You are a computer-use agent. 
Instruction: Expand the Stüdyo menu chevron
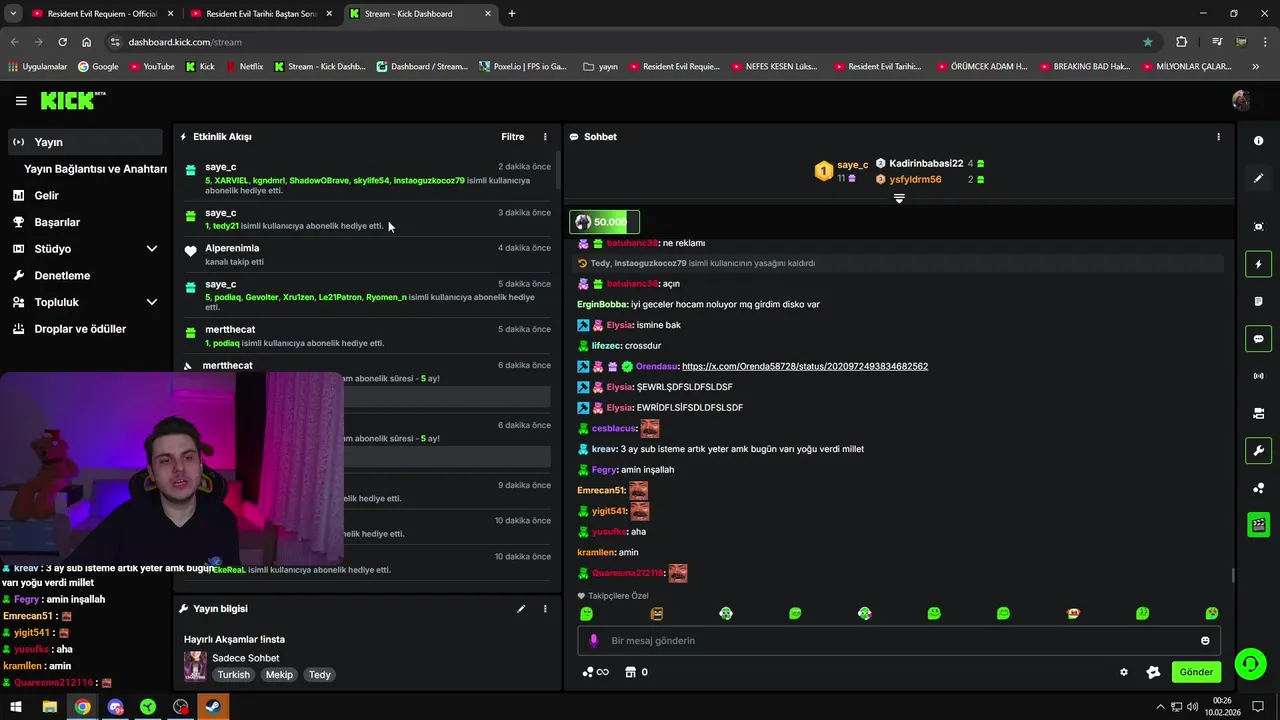click(x=152, y=249)
